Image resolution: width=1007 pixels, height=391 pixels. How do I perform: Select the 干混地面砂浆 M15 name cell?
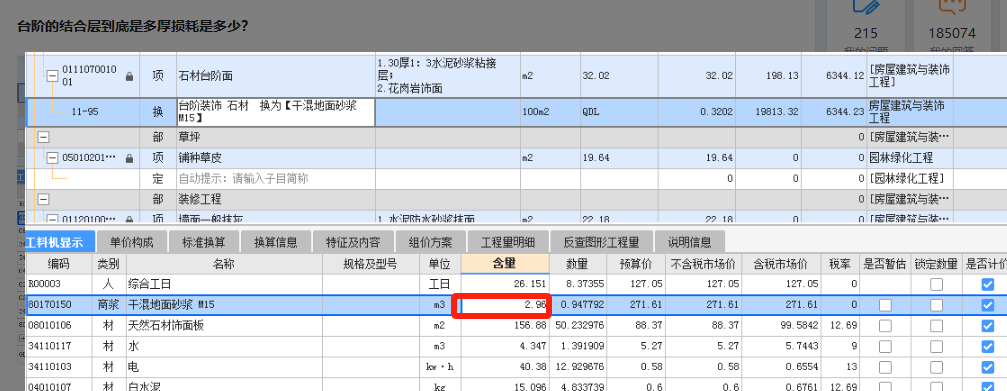pos(224,305)
